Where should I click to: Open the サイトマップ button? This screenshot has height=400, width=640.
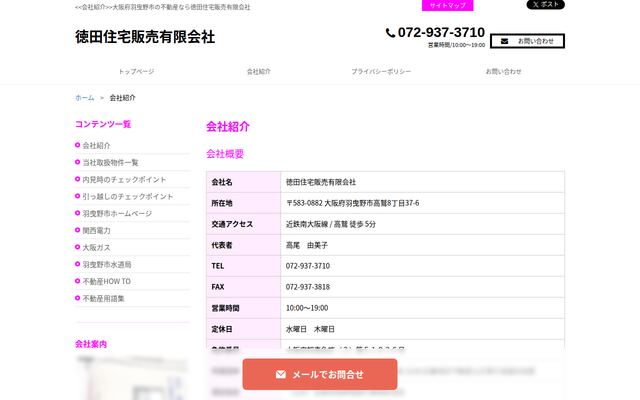point(447,5)
